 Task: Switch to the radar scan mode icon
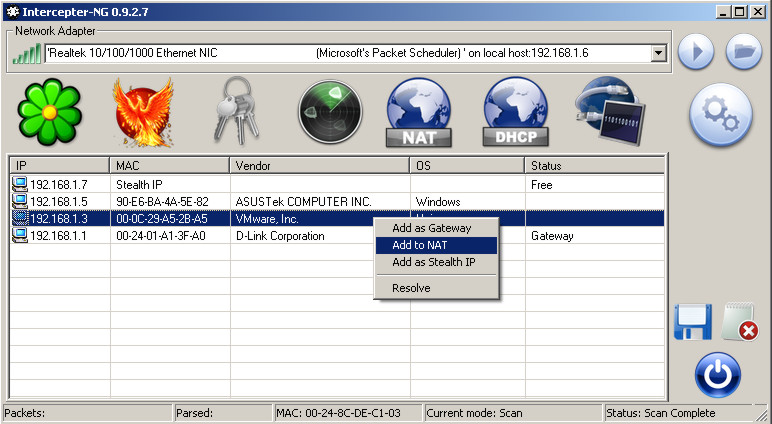[328, 113]
